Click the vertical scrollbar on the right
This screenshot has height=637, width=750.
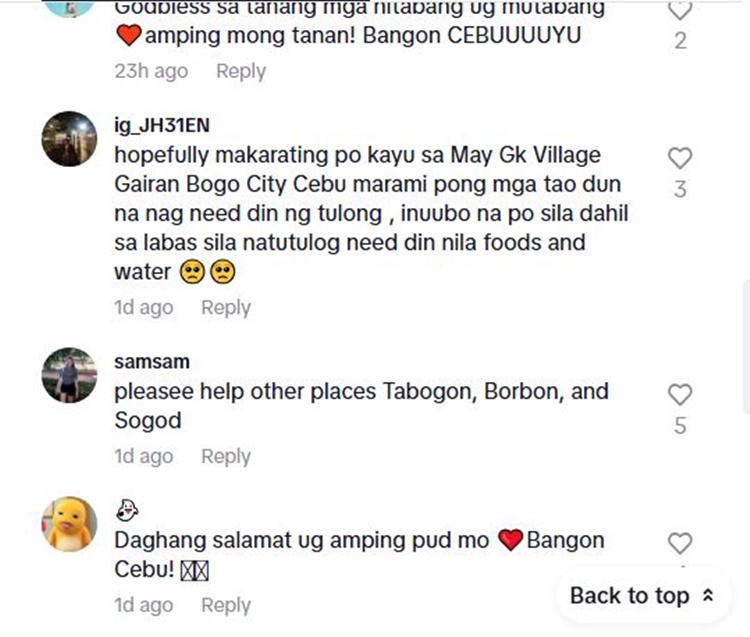[746, 347]
